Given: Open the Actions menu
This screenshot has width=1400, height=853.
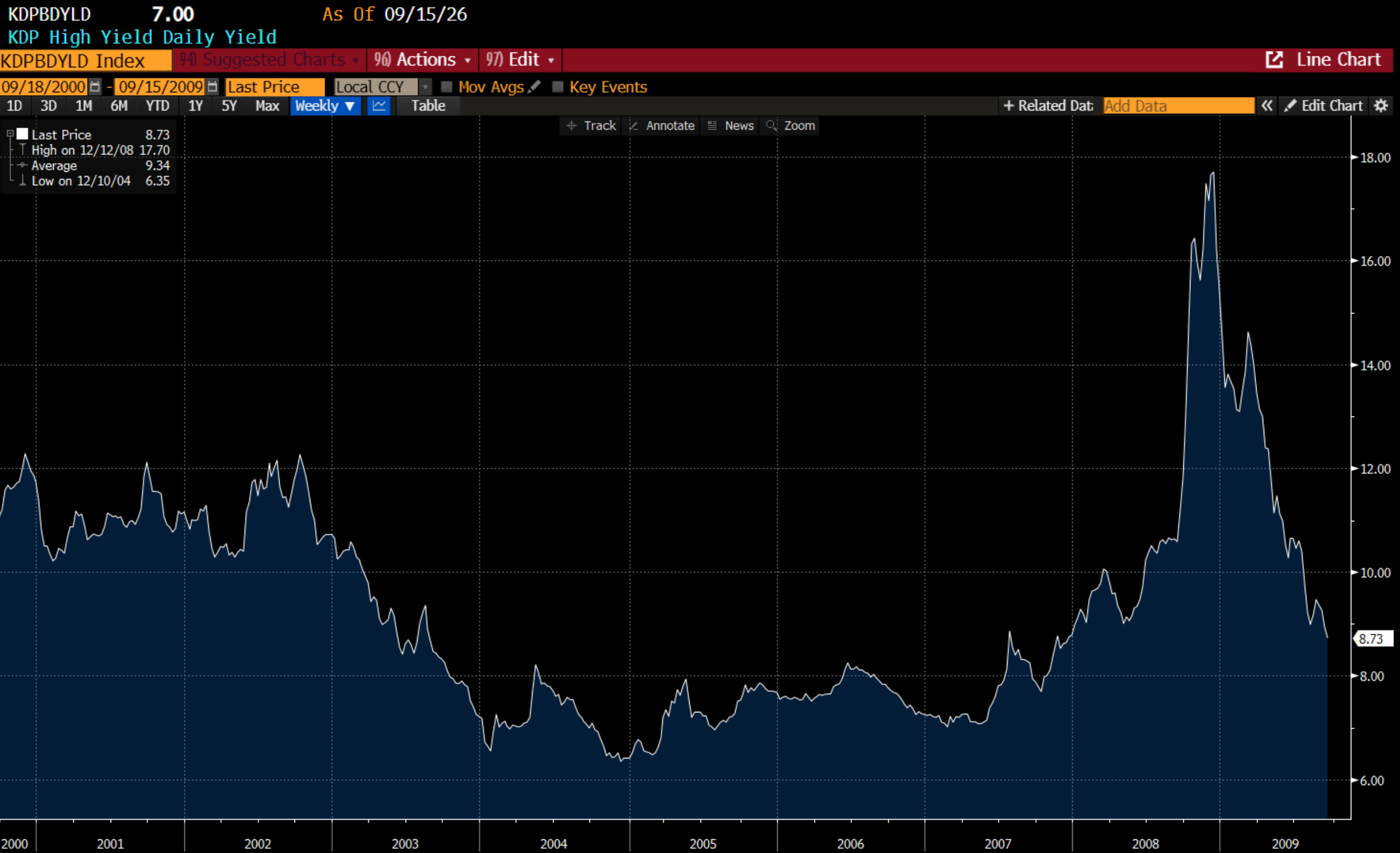Looking at the screenshot, I should pos(423,60).
